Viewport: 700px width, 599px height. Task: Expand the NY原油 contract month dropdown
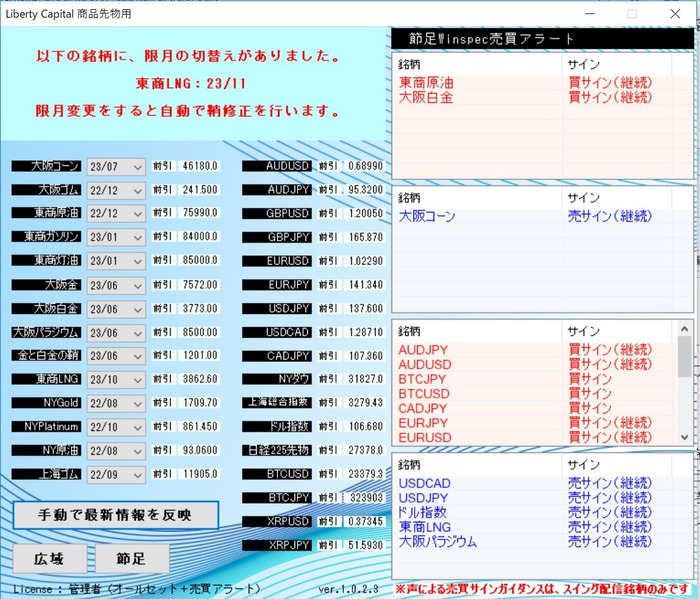(116, 451)
